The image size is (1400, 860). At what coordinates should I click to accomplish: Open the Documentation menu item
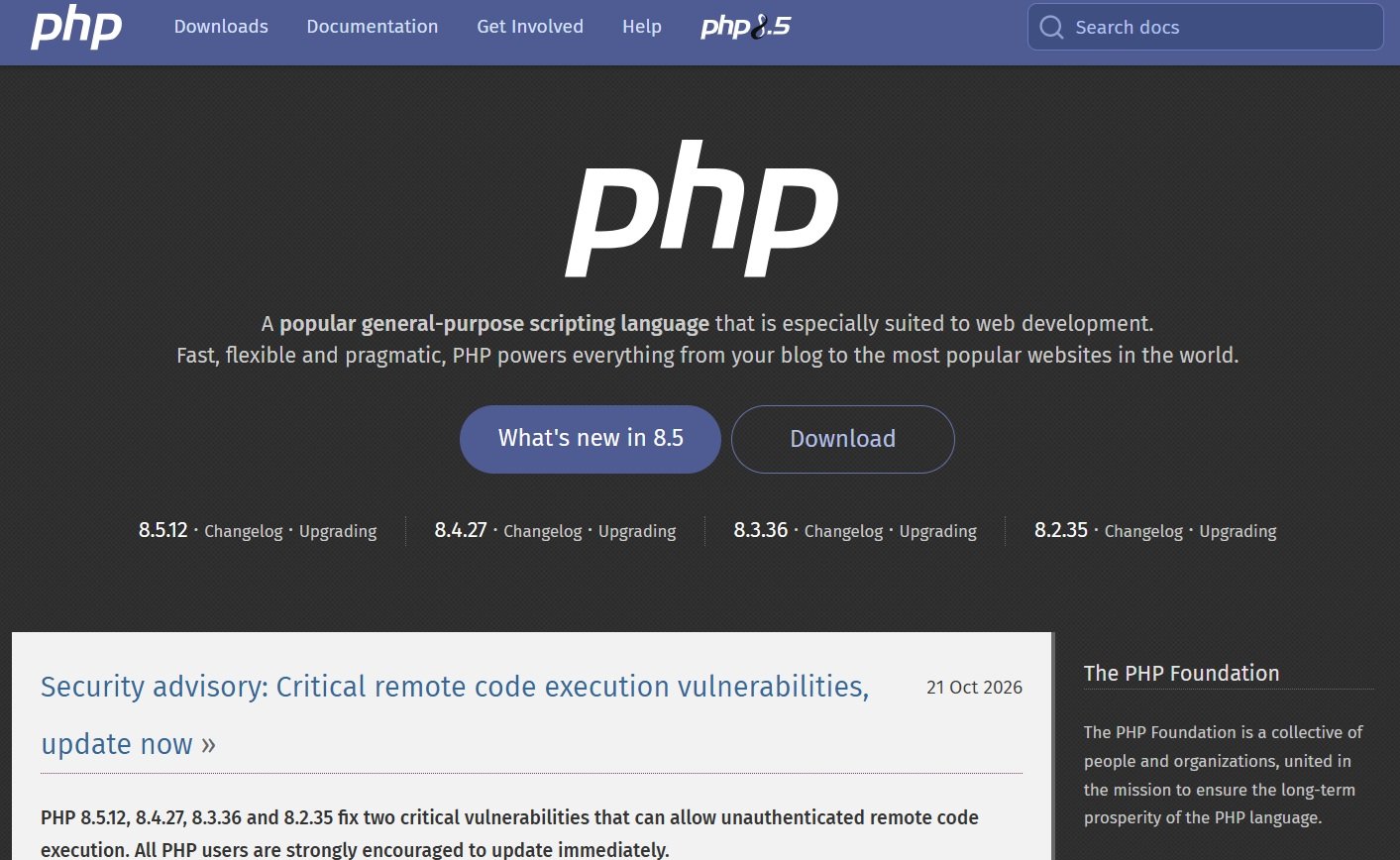click(373, 27)
